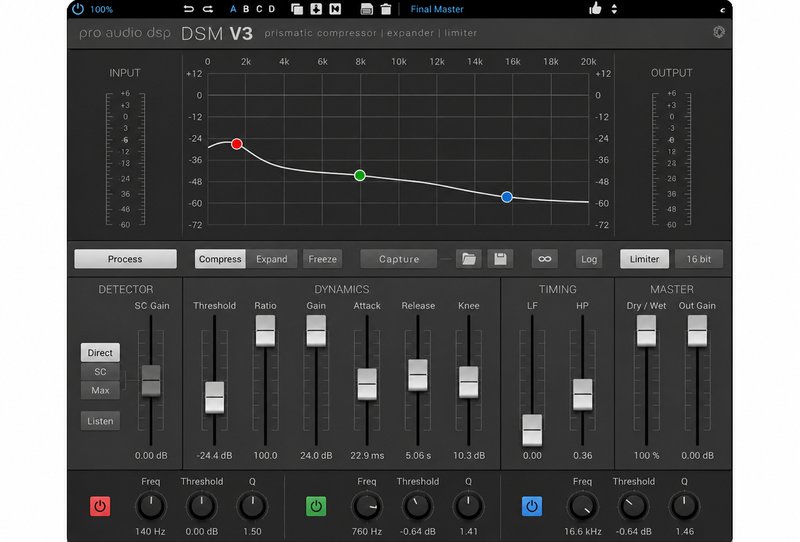
Task: Click the blue band Q knob (1.46)
Action: 684,506
